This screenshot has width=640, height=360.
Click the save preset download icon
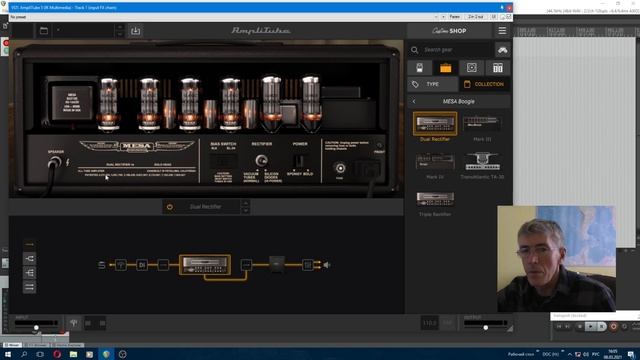coord(136,31)
